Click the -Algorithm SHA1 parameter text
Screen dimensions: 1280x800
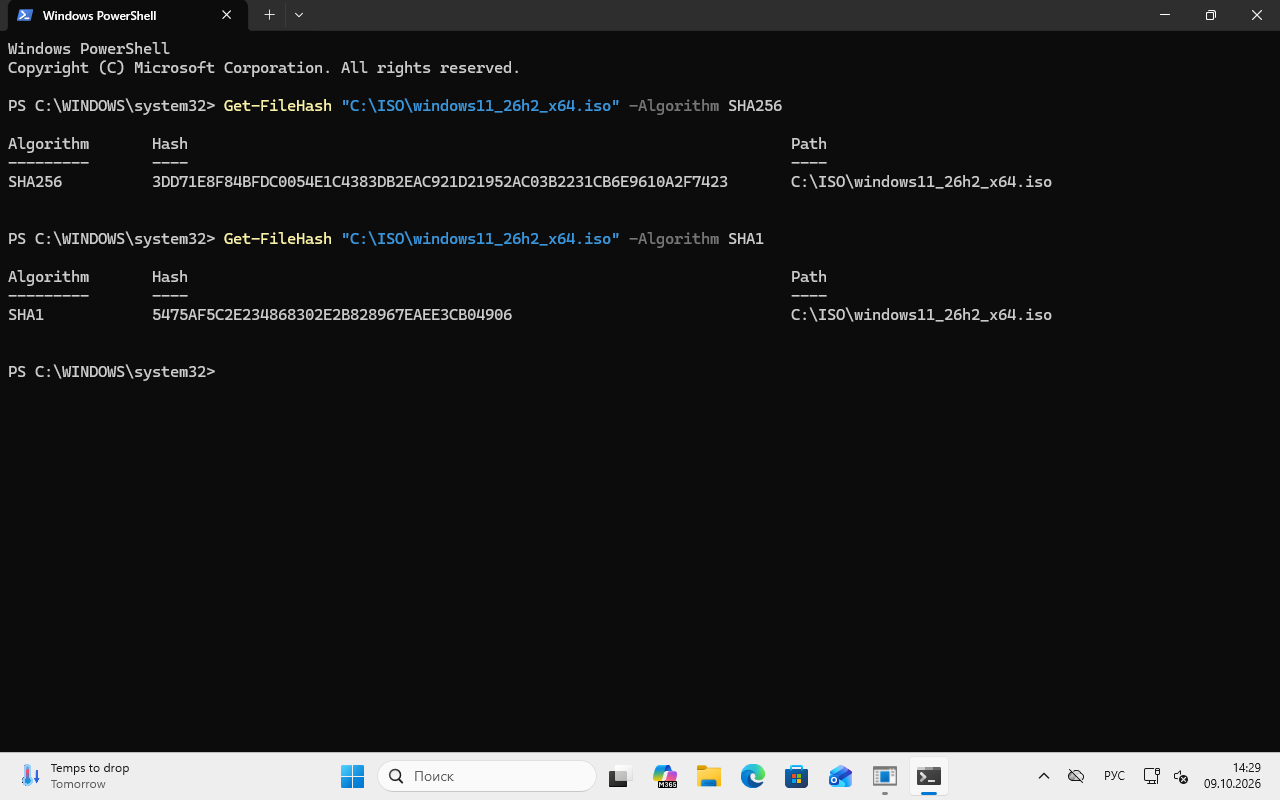696,239
